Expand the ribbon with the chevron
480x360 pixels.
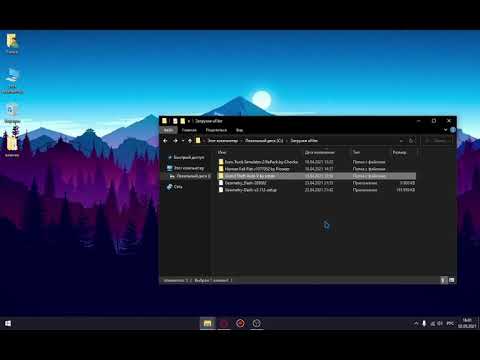coord(445,130)
